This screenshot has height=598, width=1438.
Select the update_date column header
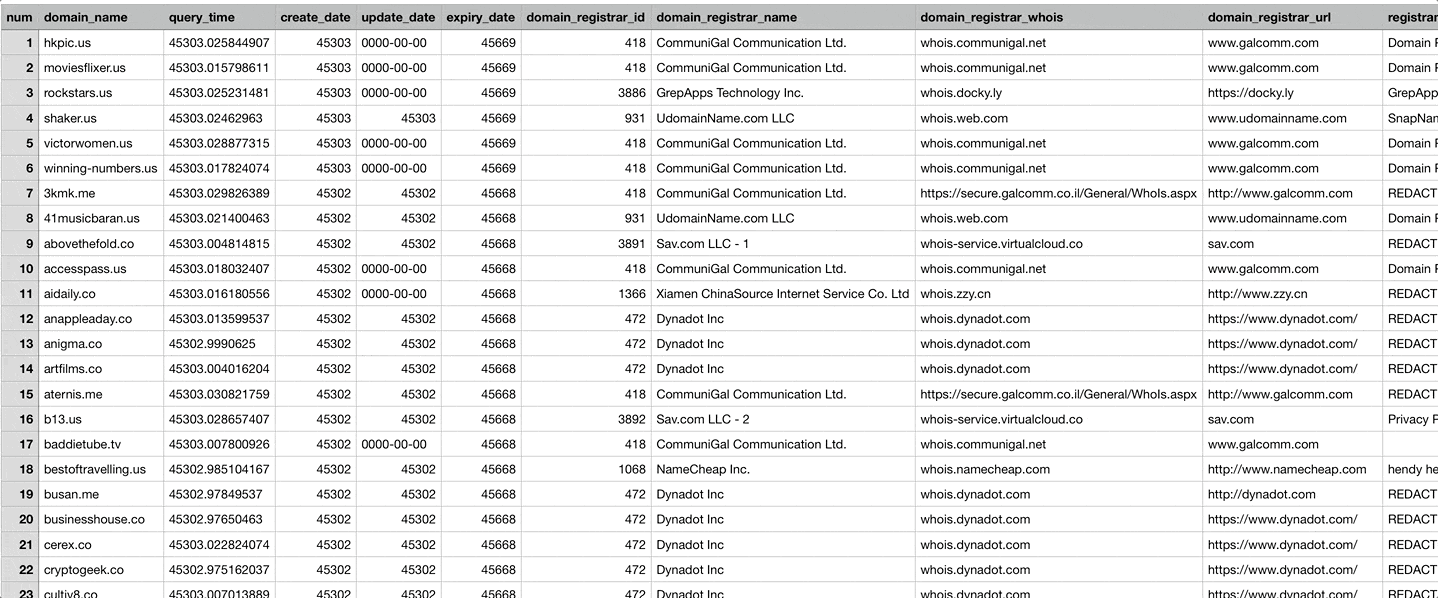coord(397,18)
